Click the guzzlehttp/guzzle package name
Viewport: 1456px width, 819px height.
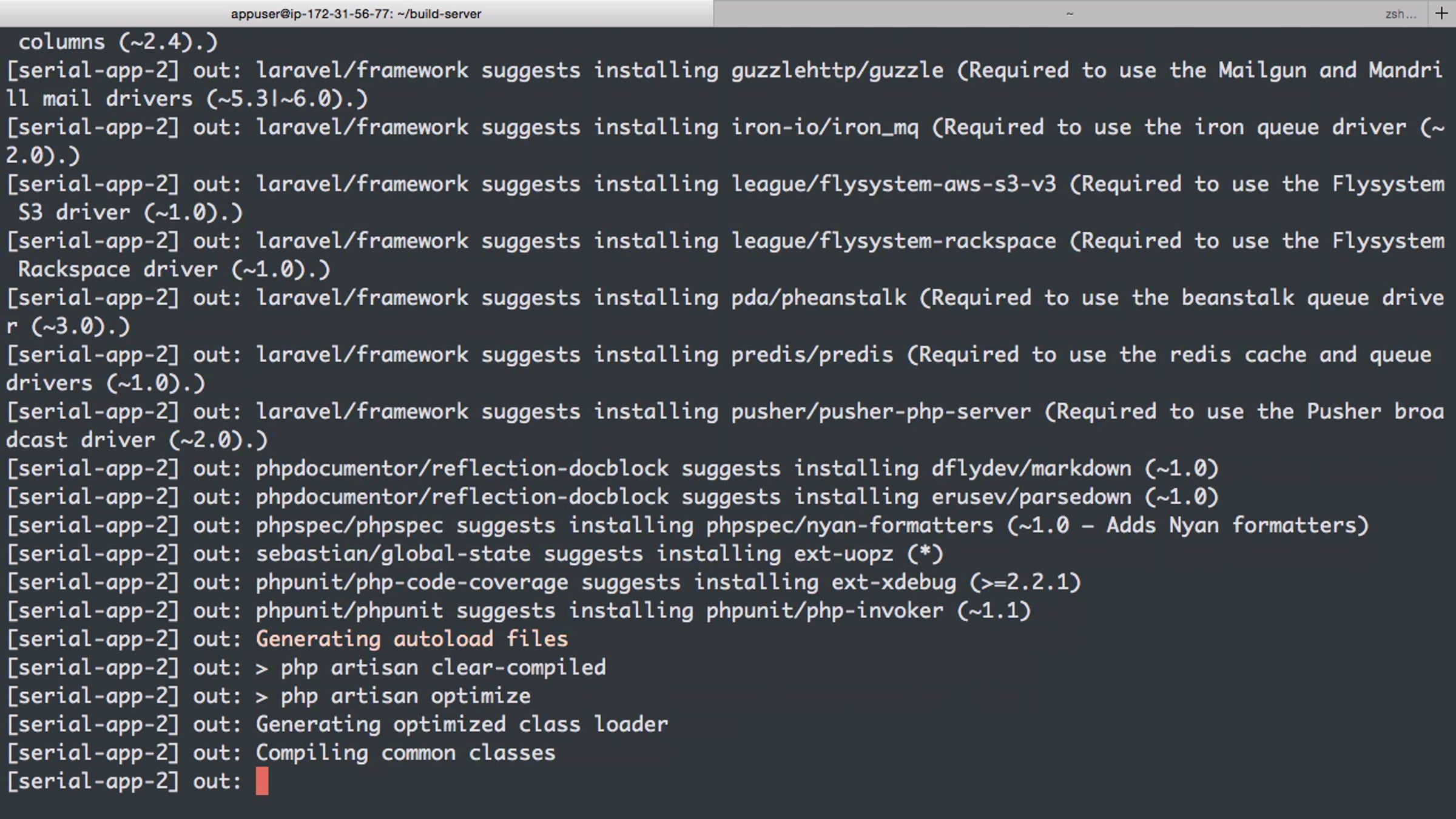[837, 70]
